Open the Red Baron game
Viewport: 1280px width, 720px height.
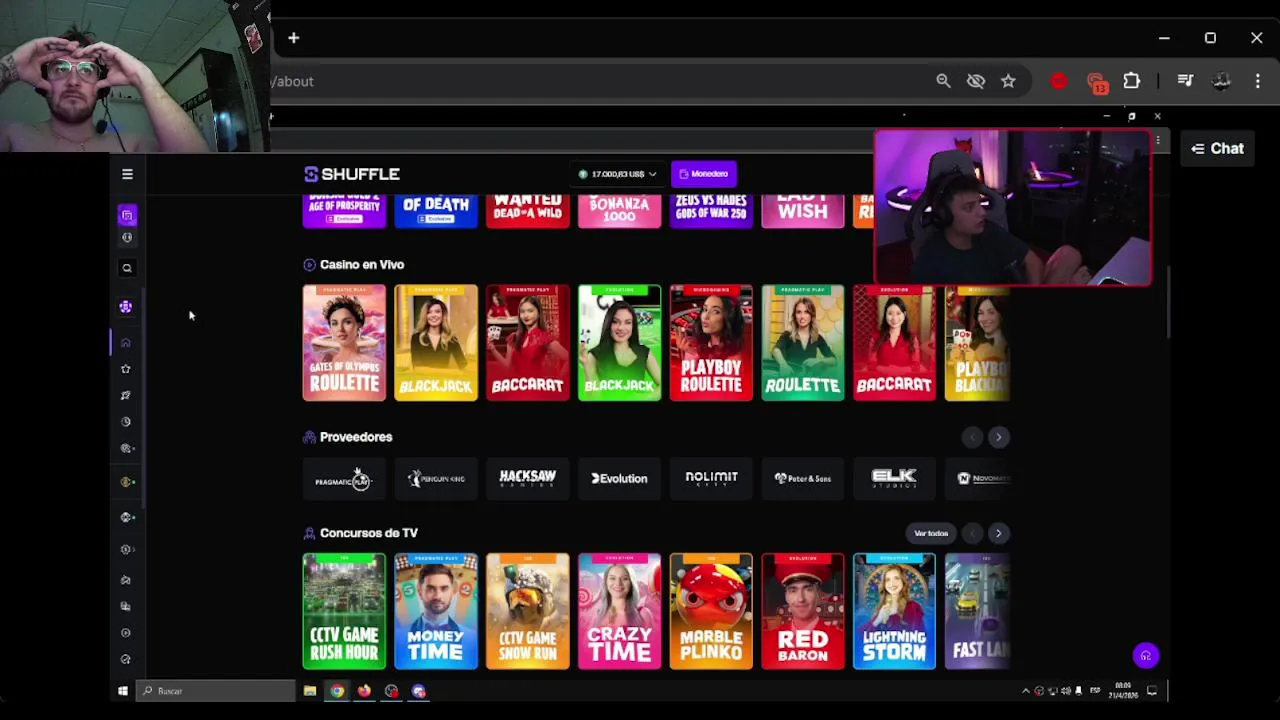tap(803, 611)
